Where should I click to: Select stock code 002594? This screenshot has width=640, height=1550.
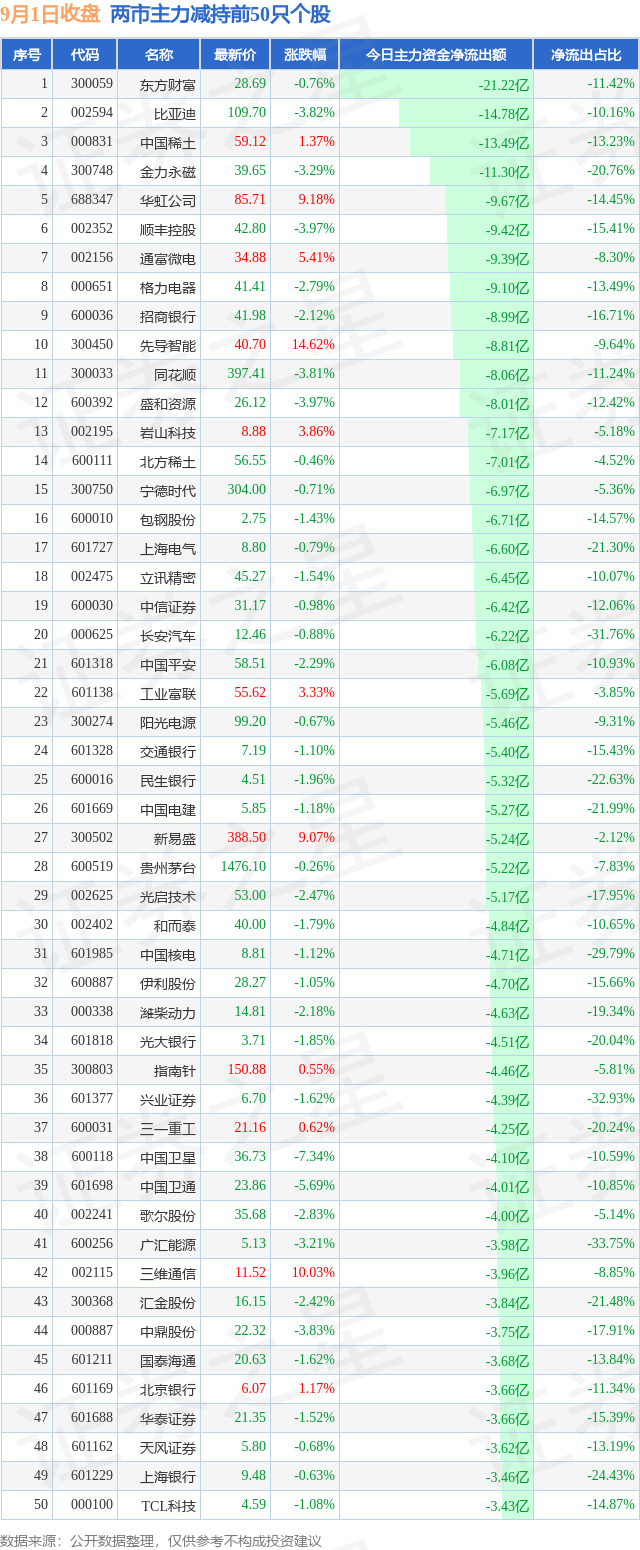(92, 113)
